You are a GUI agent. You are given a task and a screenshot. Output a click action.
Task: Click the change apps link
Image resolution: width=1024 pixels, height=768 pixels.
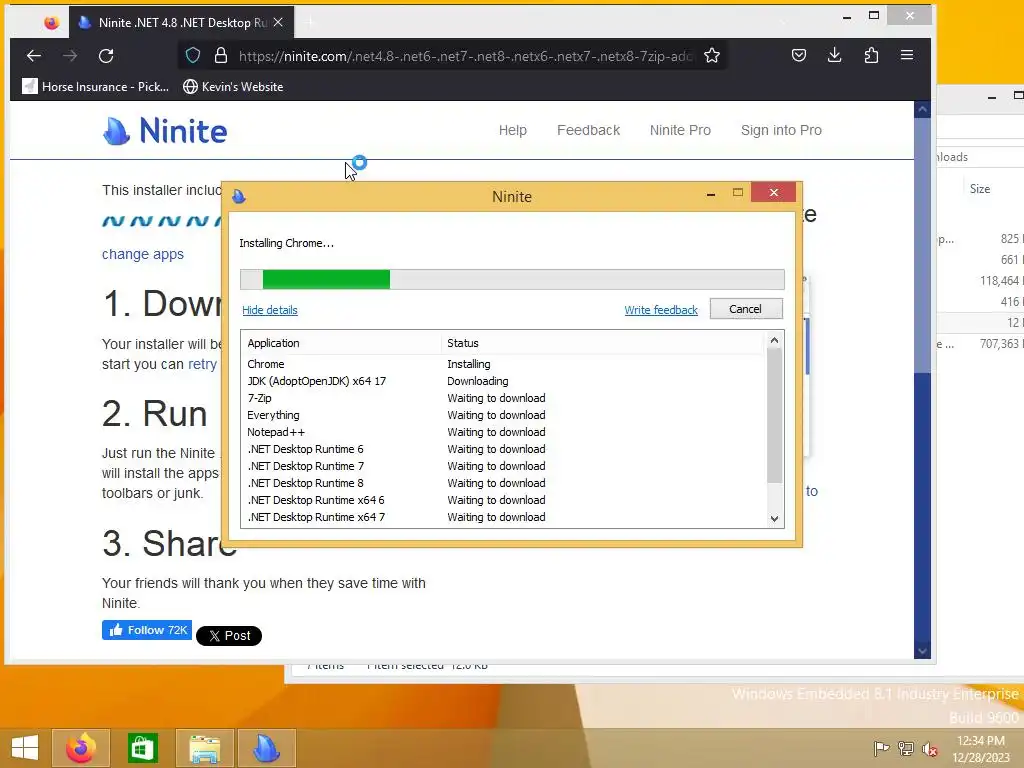[x=142, y=254]
